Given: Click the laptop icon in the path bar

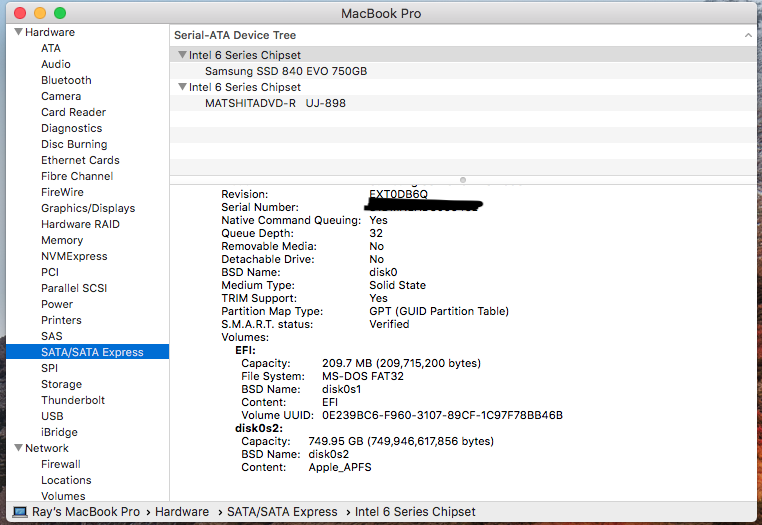Looking at the screenshot, I should tap(20, 512).
